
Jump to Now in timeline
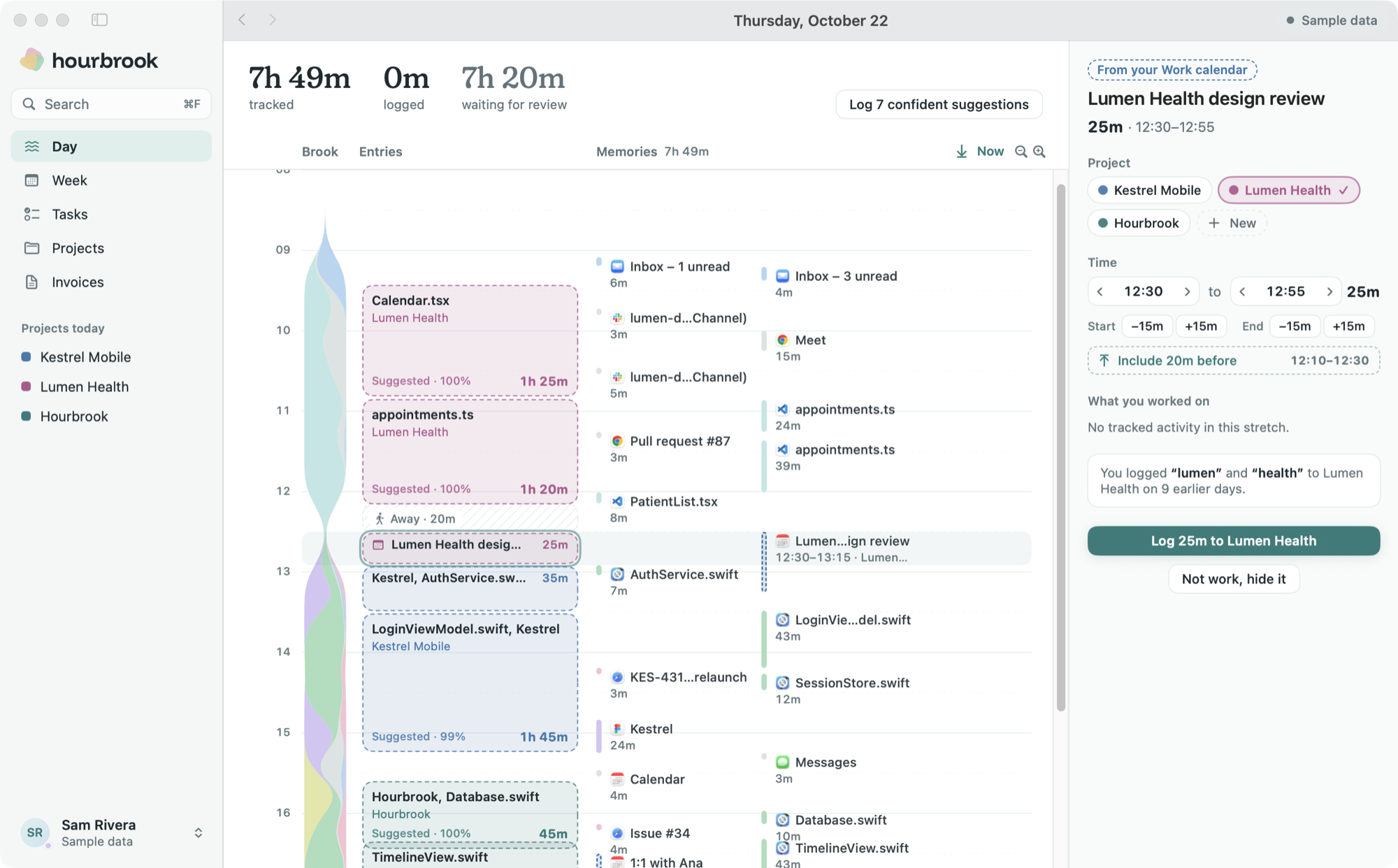(x=980, y=152)
